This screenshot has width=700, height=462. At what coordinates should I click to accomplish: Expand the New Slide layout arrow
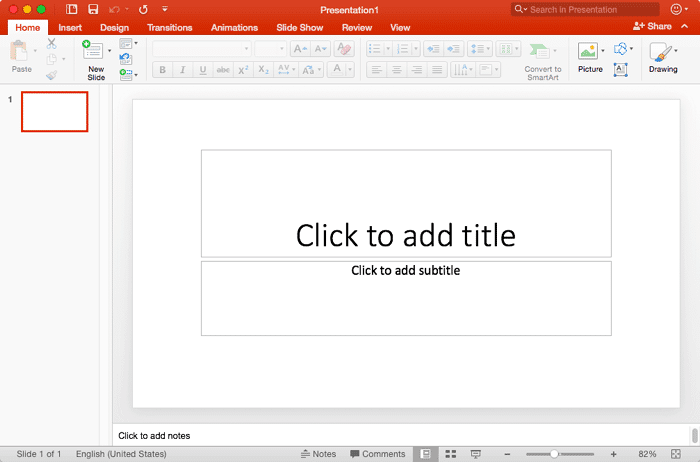[109, 50]
